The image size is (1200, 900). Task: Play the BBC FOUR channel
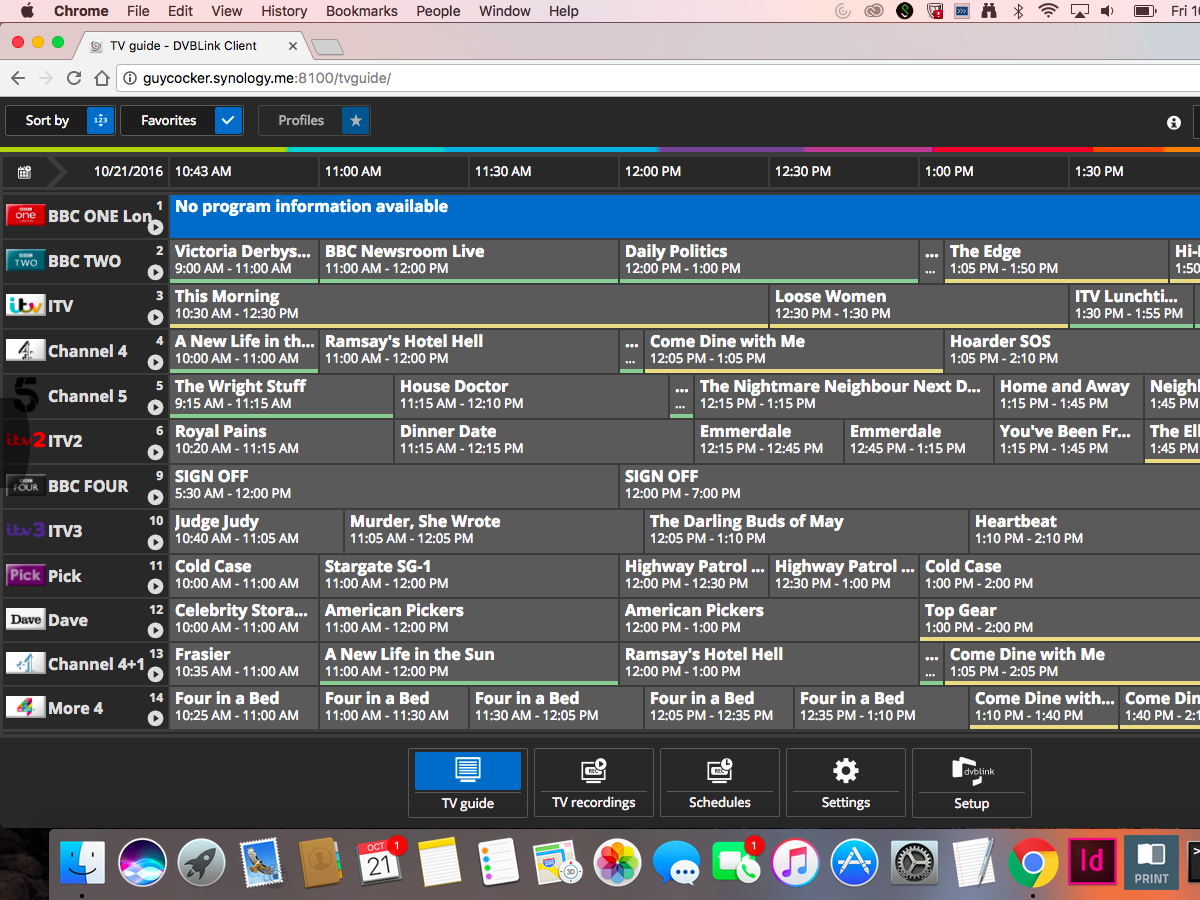coord(155,497)
